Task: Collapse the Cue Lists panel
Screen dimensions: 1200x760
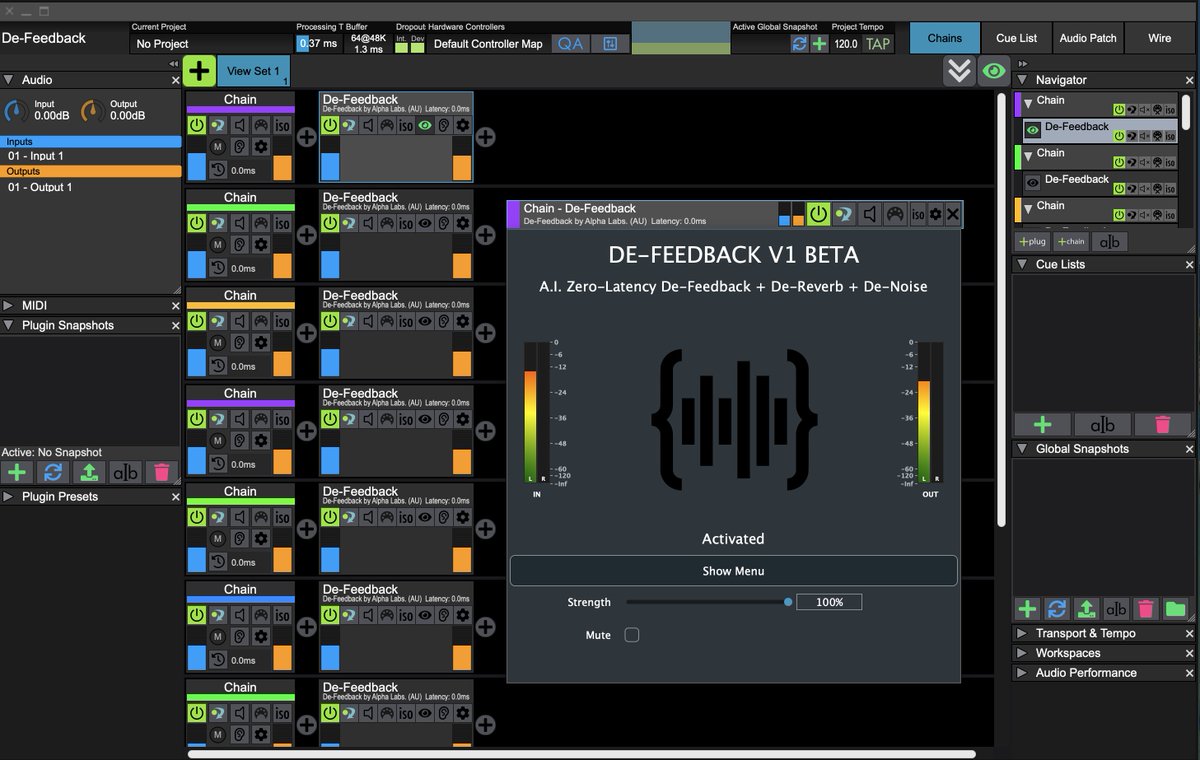Action: tap(1022, 265)
